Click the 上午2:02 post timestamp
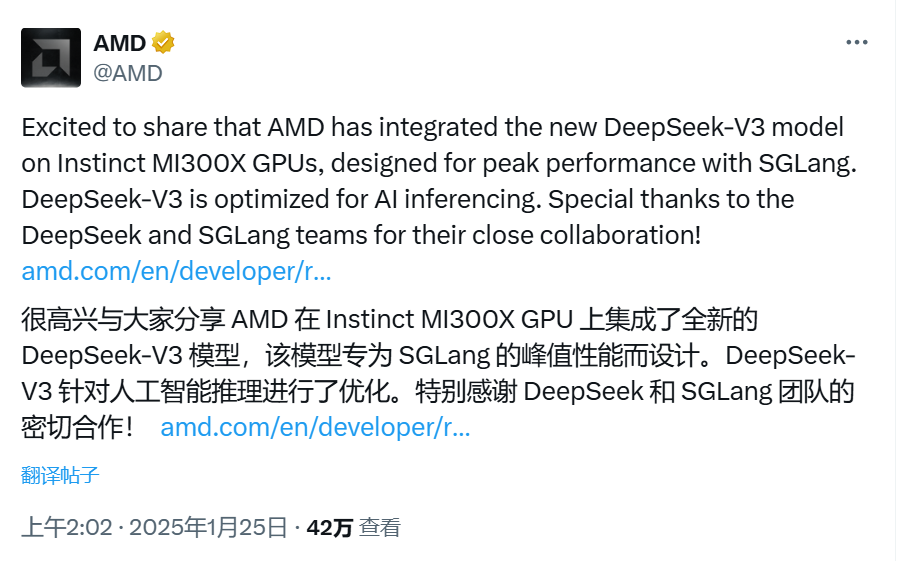 click(67, 527)
